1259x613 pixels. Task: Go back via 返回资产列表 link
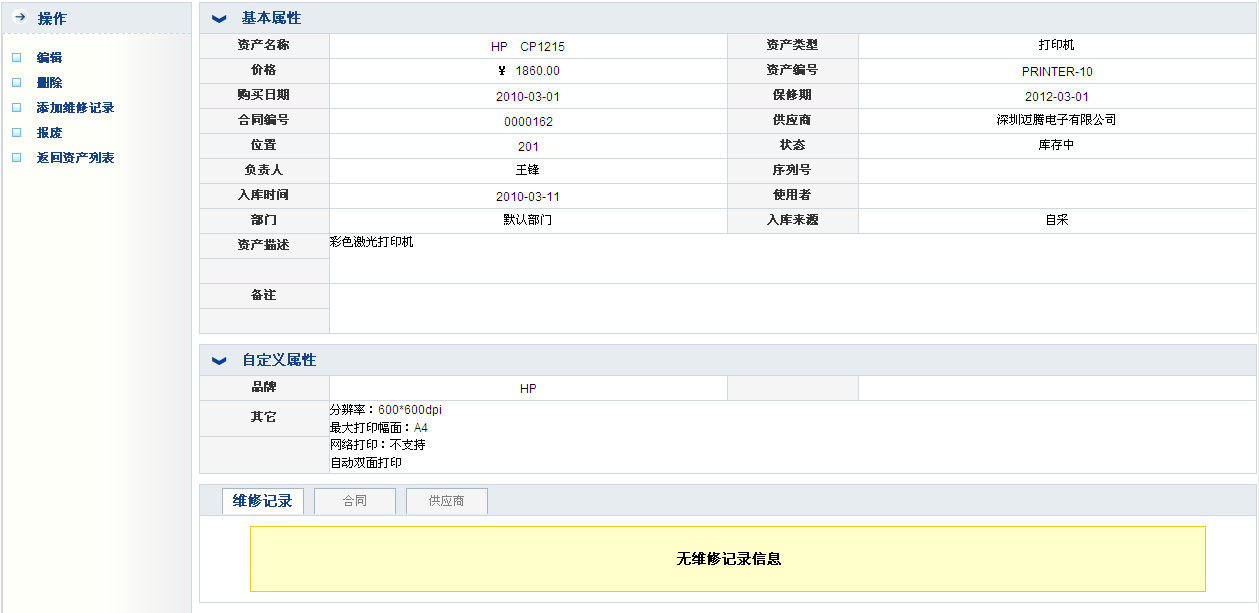coord(75,158)
